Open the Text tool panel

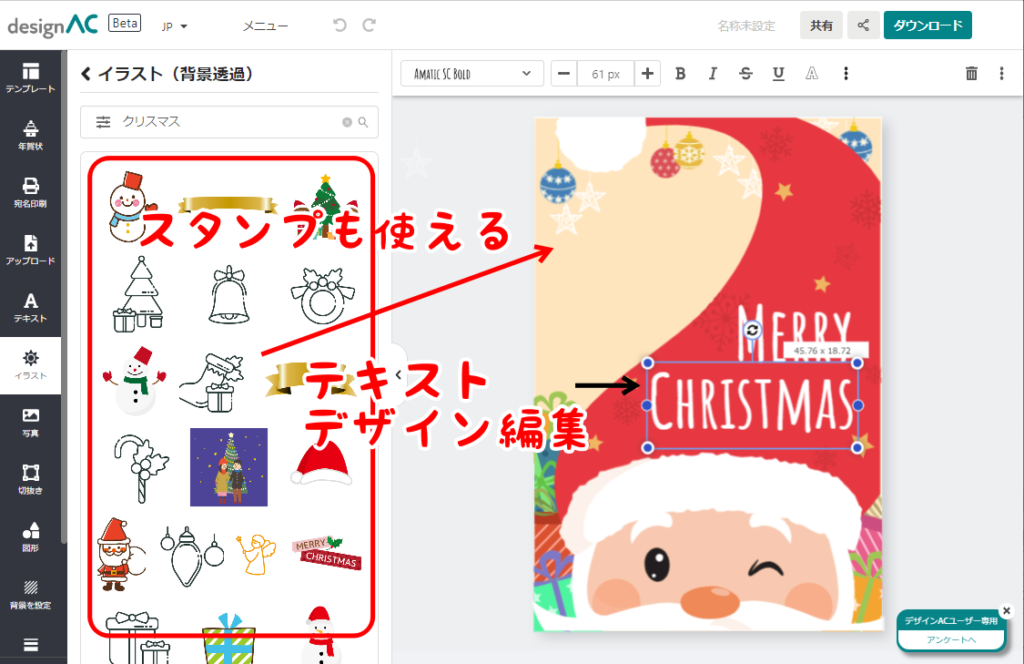(x=30, y=306)
